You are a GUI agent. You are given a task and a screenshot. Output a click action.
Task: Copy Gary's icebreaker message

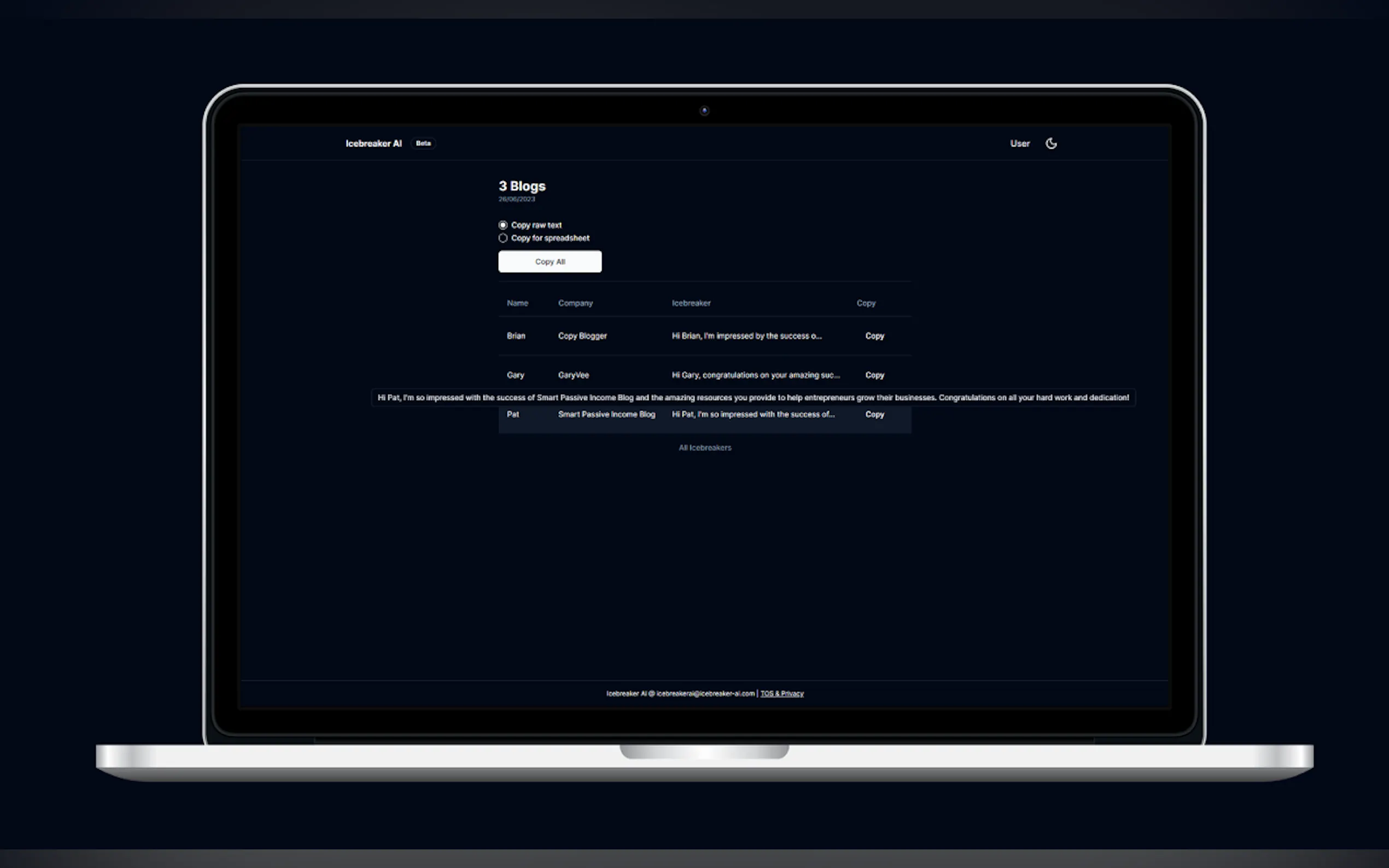click(874, 375)
